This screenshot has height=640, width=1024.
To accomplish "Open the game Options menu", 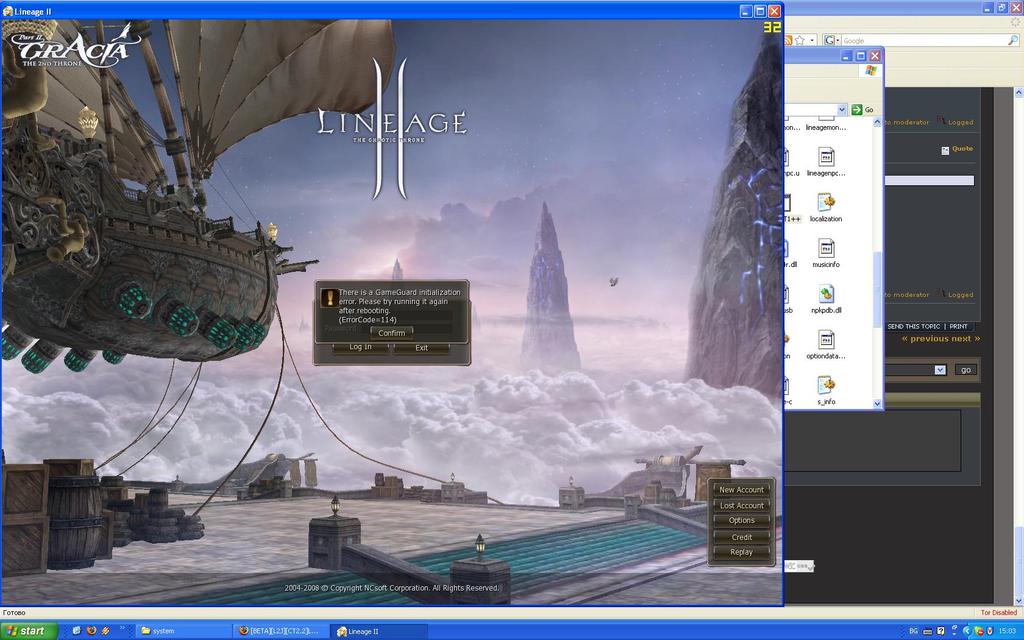I will tap(741, 521).
